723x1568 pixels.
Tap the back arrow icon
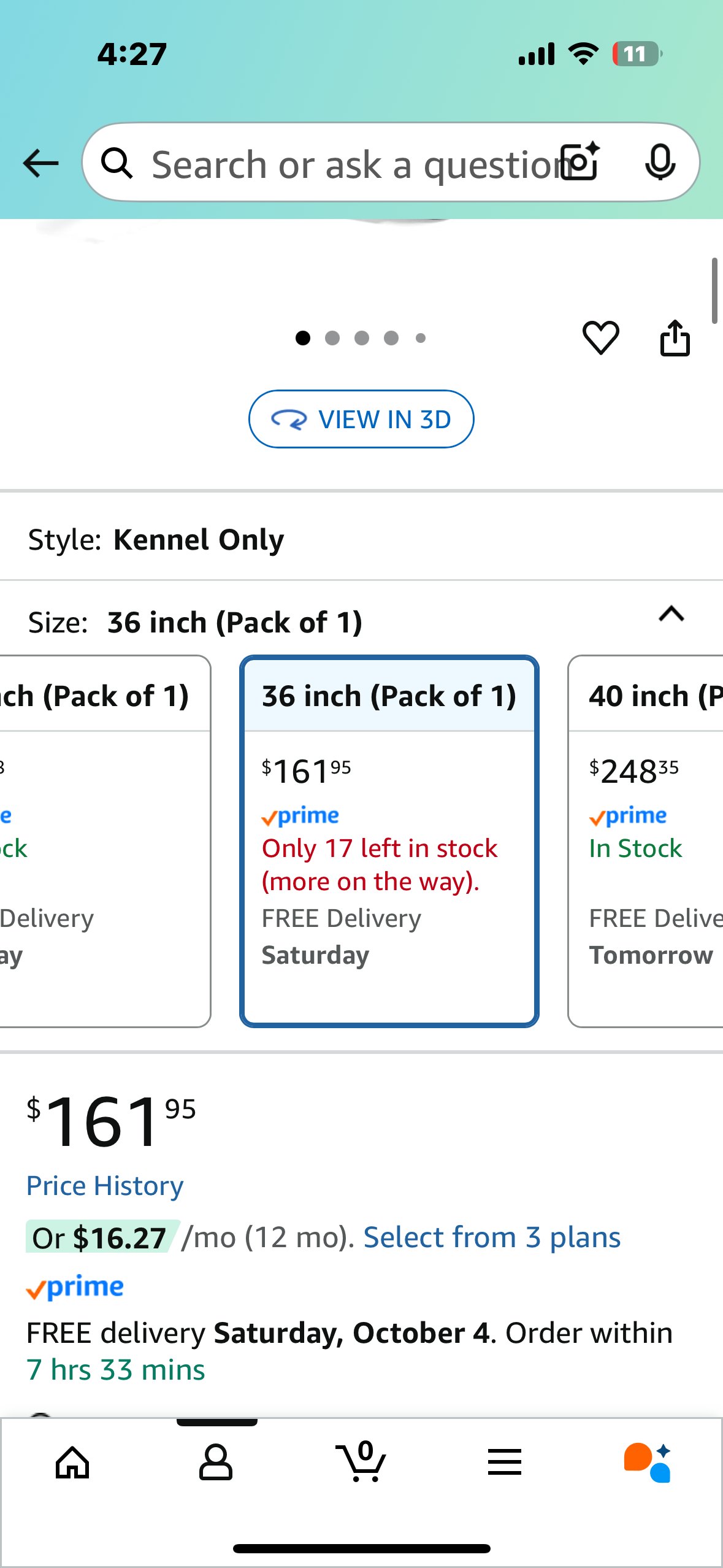point(40,163)
